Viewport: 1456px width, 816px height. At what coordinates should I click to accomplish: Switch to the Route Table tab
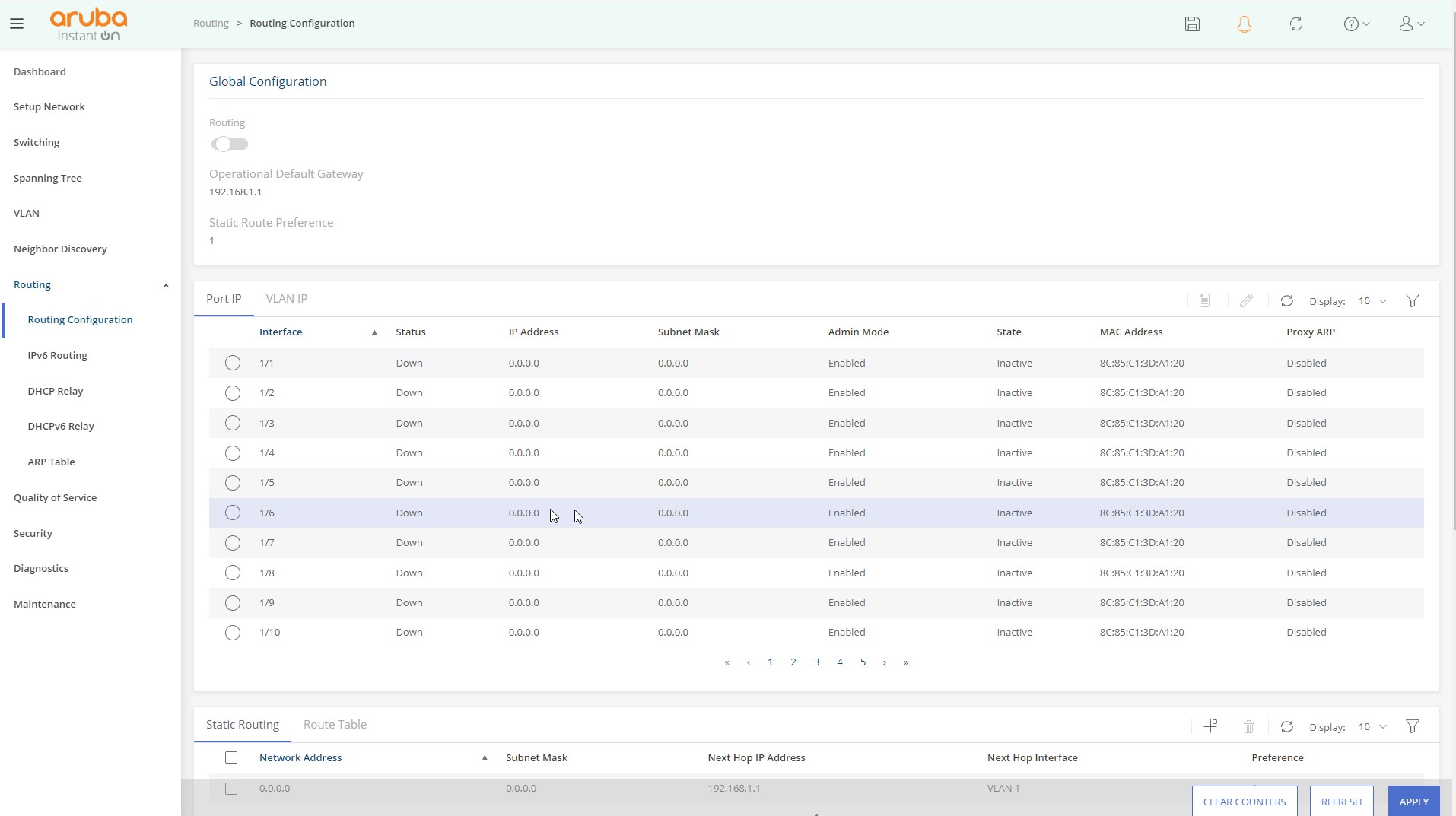[x=335, y=725]
